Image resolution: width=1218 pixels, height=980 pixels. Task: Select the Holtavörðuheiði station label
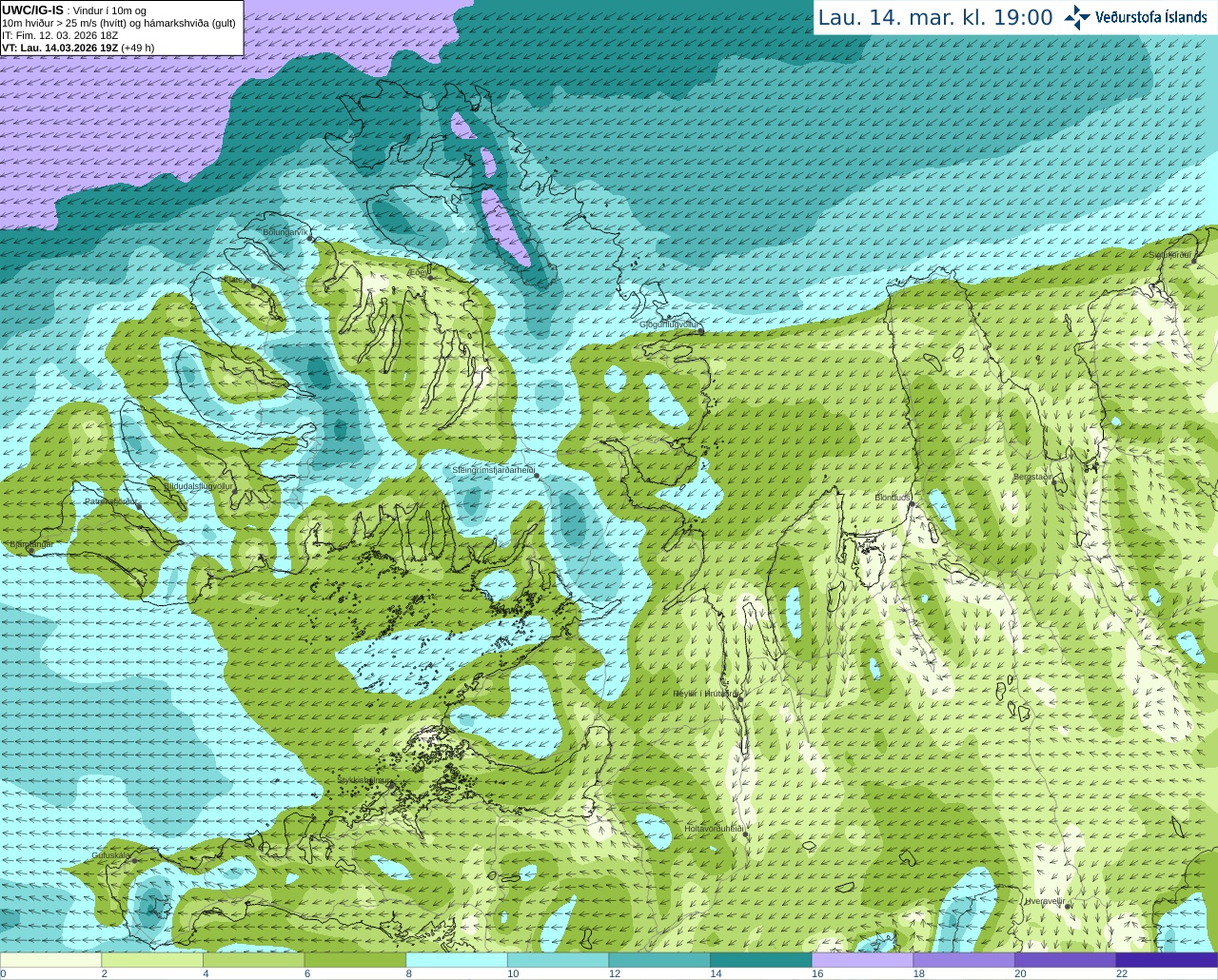pyautogui.click(x=714, y=829)
